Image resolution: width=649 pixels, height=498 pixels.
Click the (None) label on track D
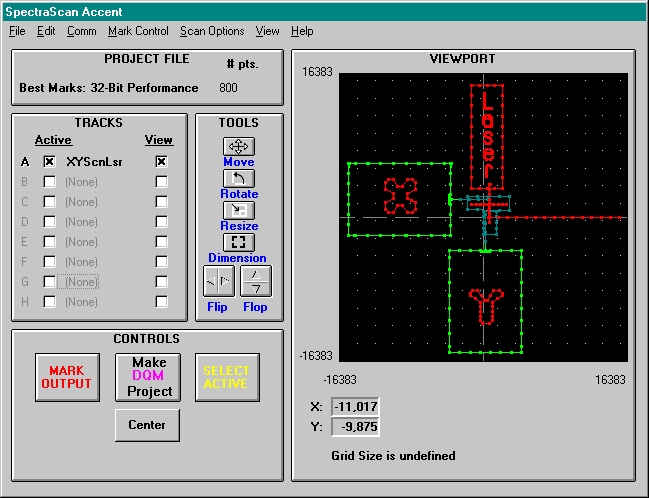tap(81, 222)
